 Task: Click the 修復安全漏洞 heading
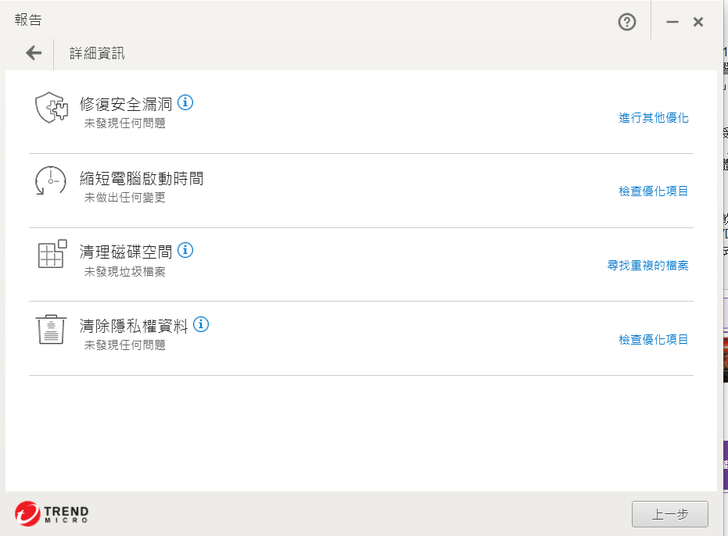[126, 103]
